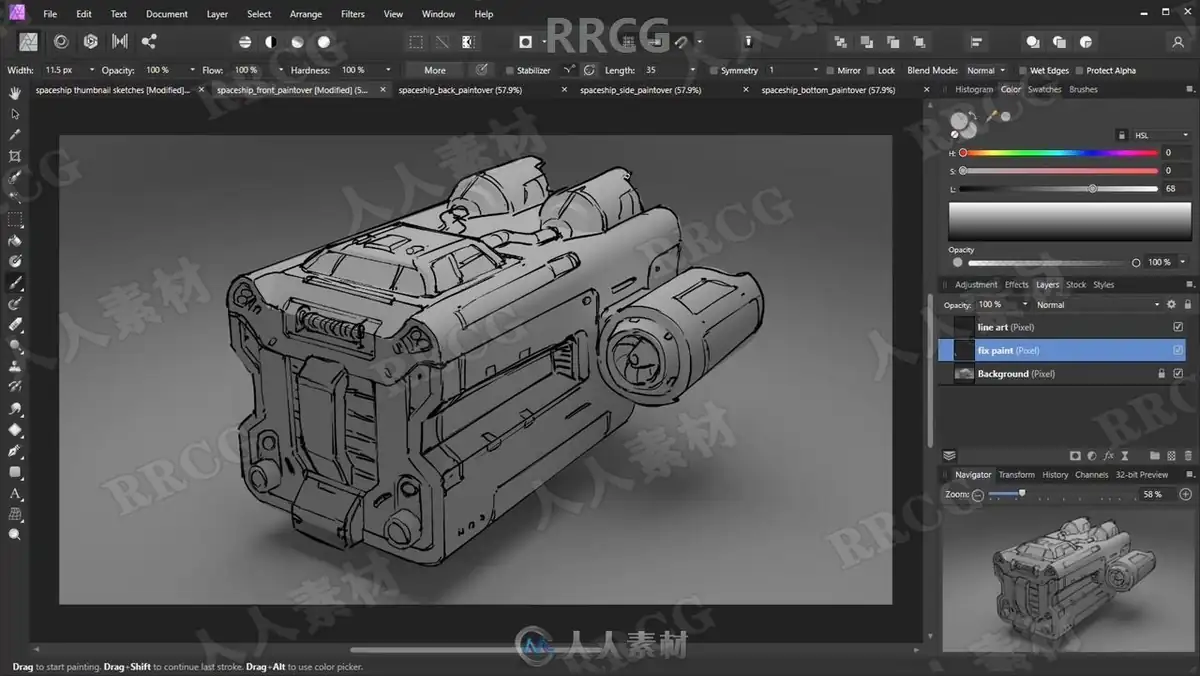Image resolution: width=1200 pixels, height=676 pixels.
Task: Select the View (hand) tool
Action: tap(15, 93)
